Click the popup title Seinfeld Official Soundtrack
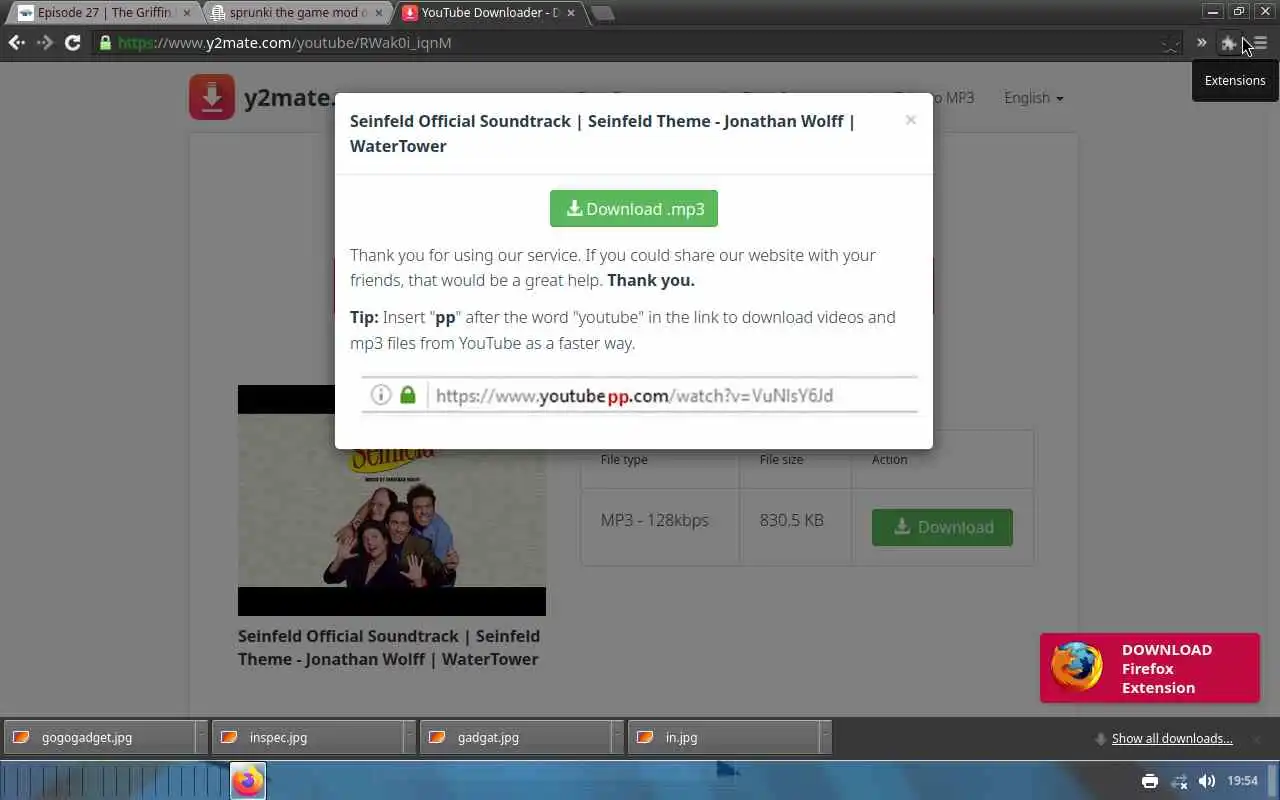This screenshot has width=1280, height=800. [602, 133]
